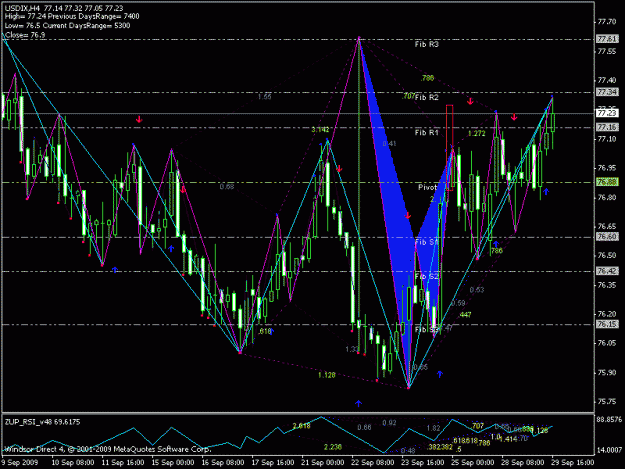Click the '25 Sep 00:00' time label

pyautogui.click(x=472, y=463)
